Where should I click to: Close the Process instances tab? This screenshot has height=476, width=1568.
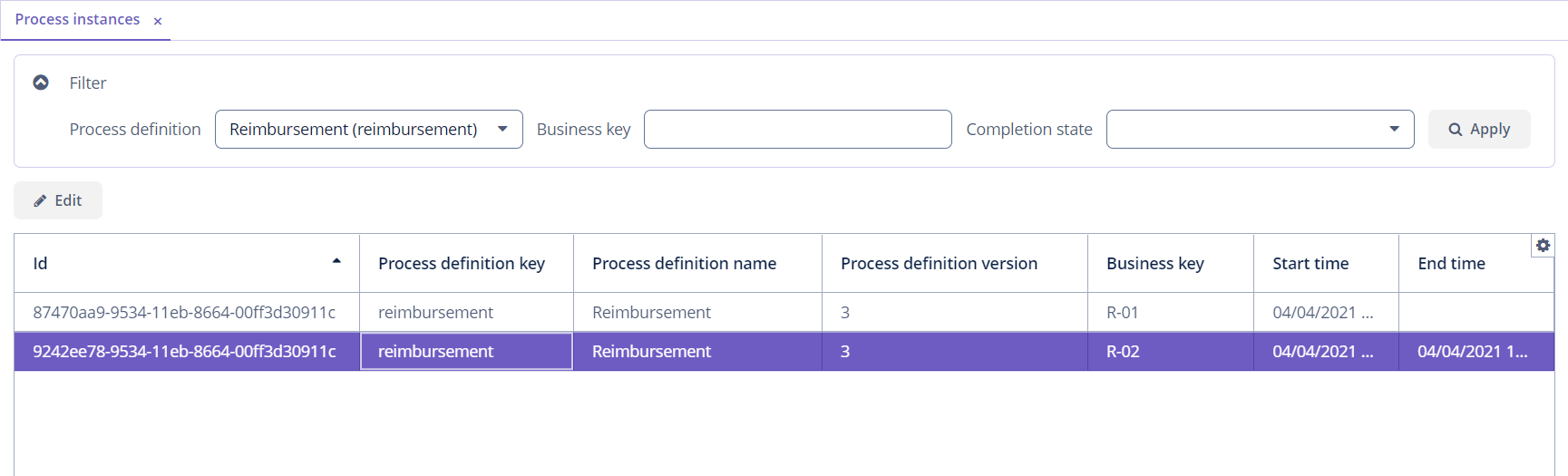[158, 21]
